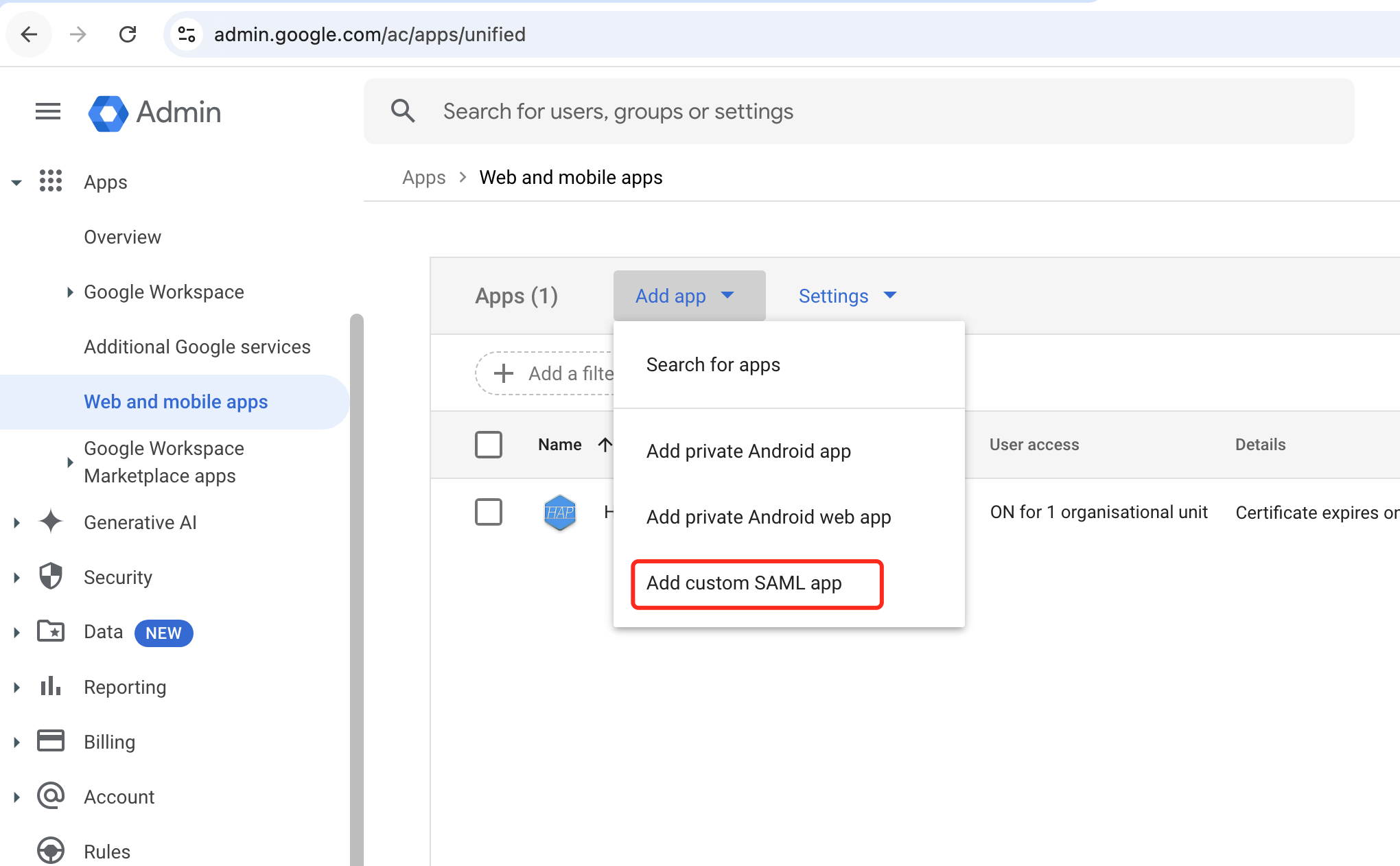Select Add private Android app
This screenshot has width=1400, height=866.
[789, 451]
